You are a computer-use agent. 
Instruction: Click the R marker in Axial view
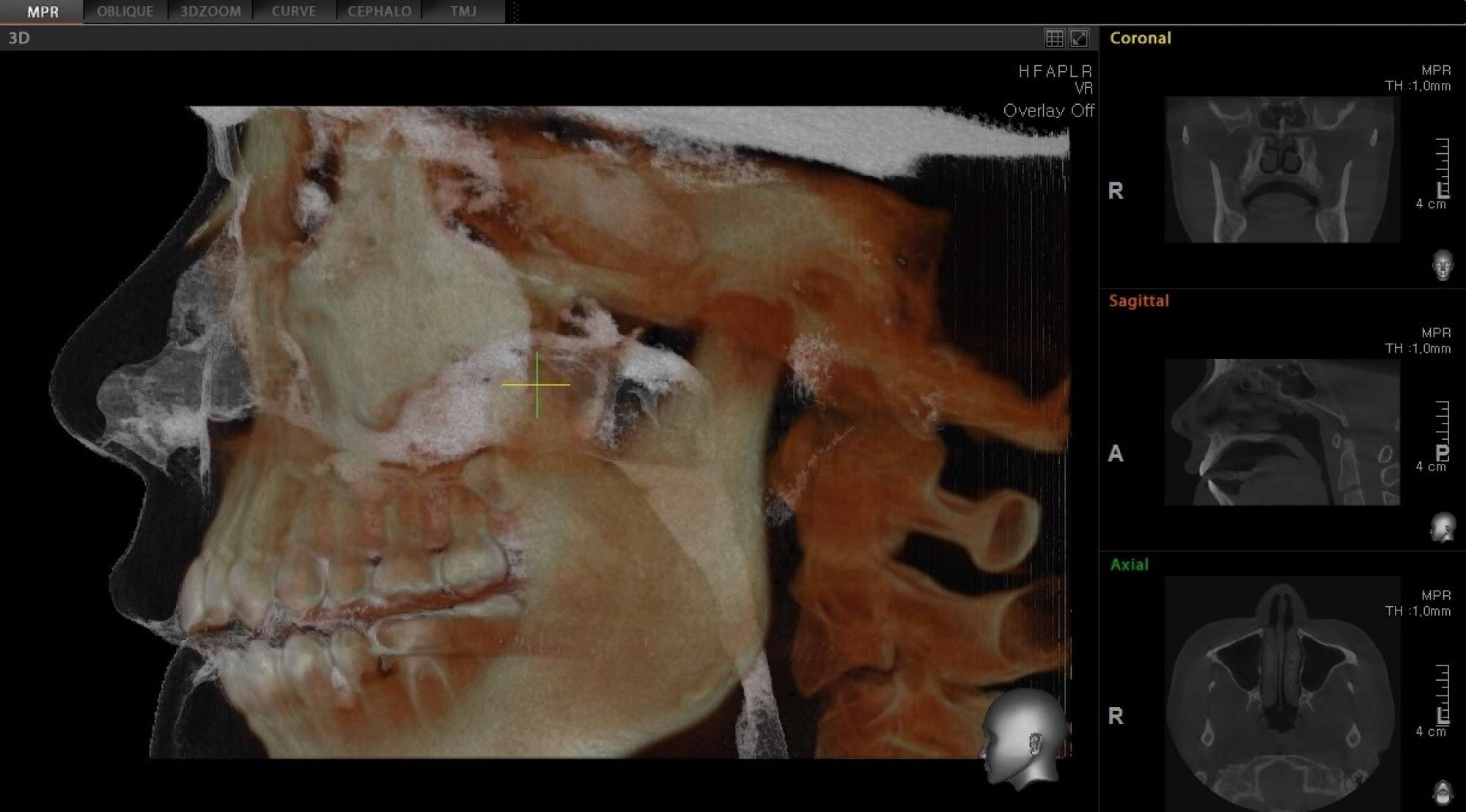1116,716
